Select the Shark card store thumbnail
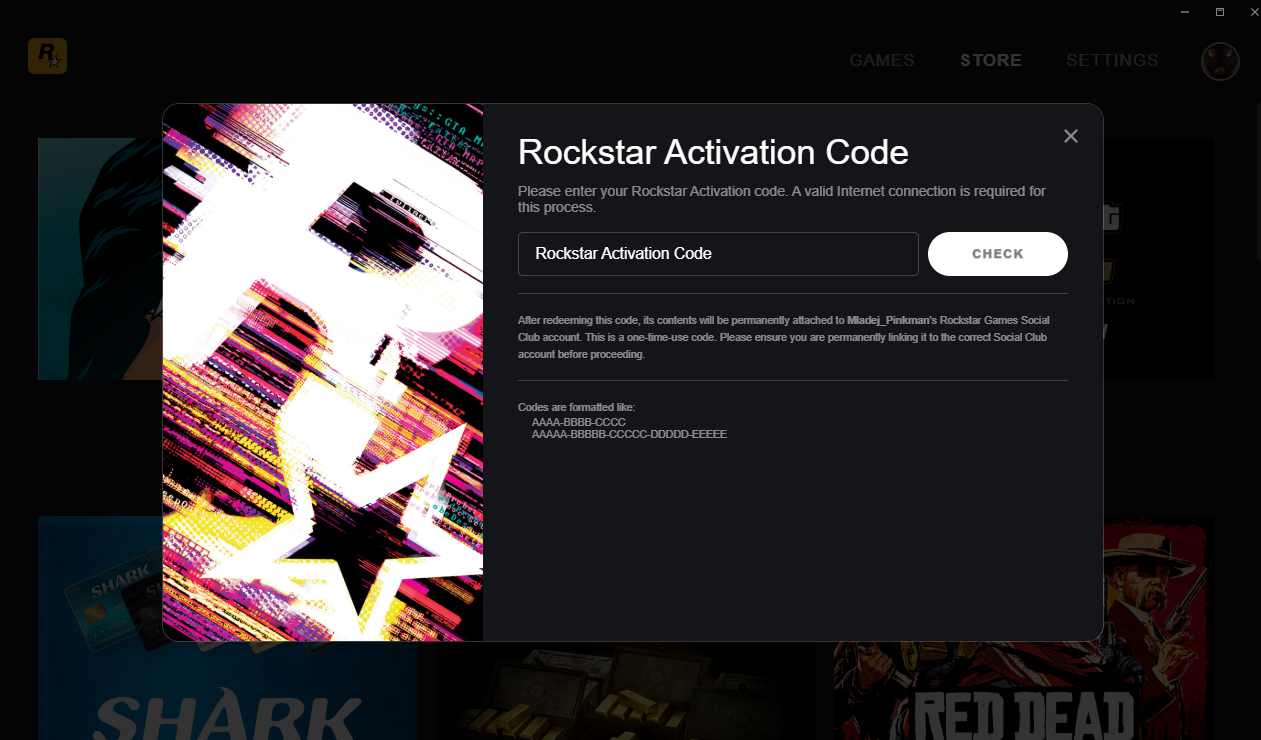 point(100,628)
